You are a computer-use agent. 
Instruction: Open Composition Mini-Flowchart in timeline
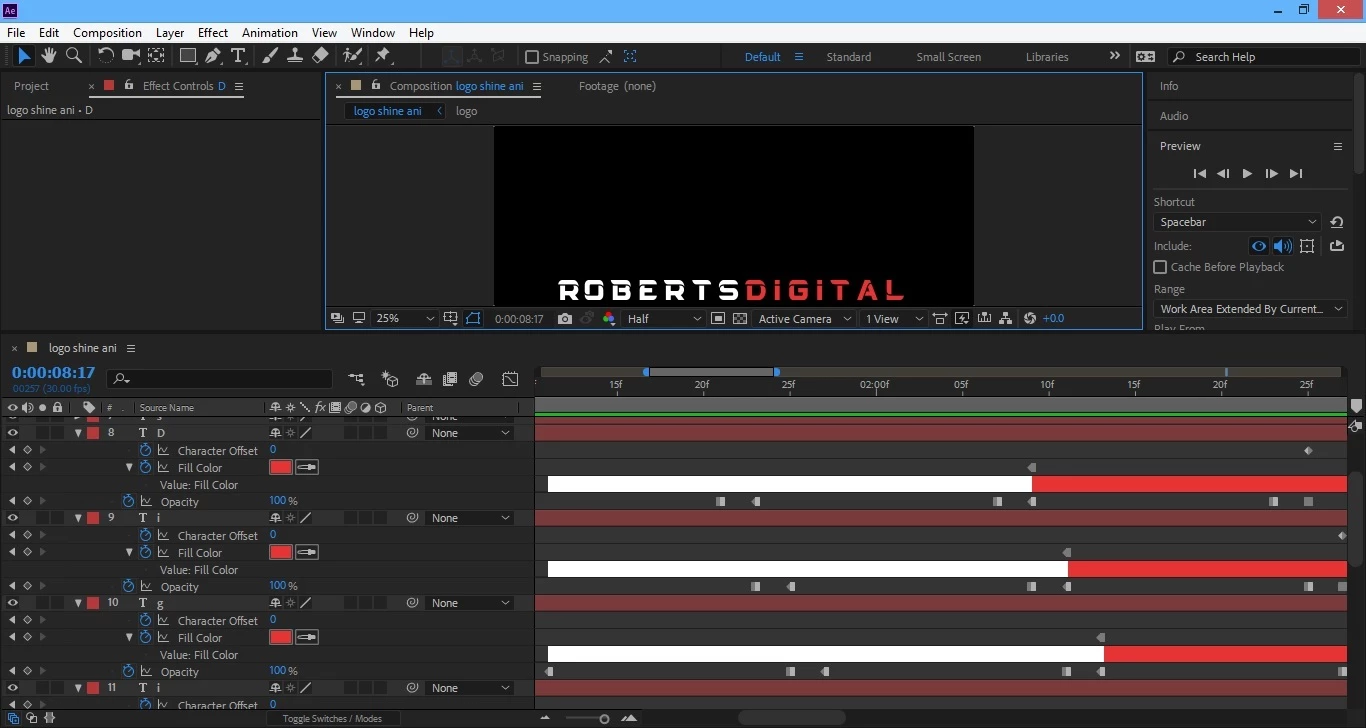356,379
